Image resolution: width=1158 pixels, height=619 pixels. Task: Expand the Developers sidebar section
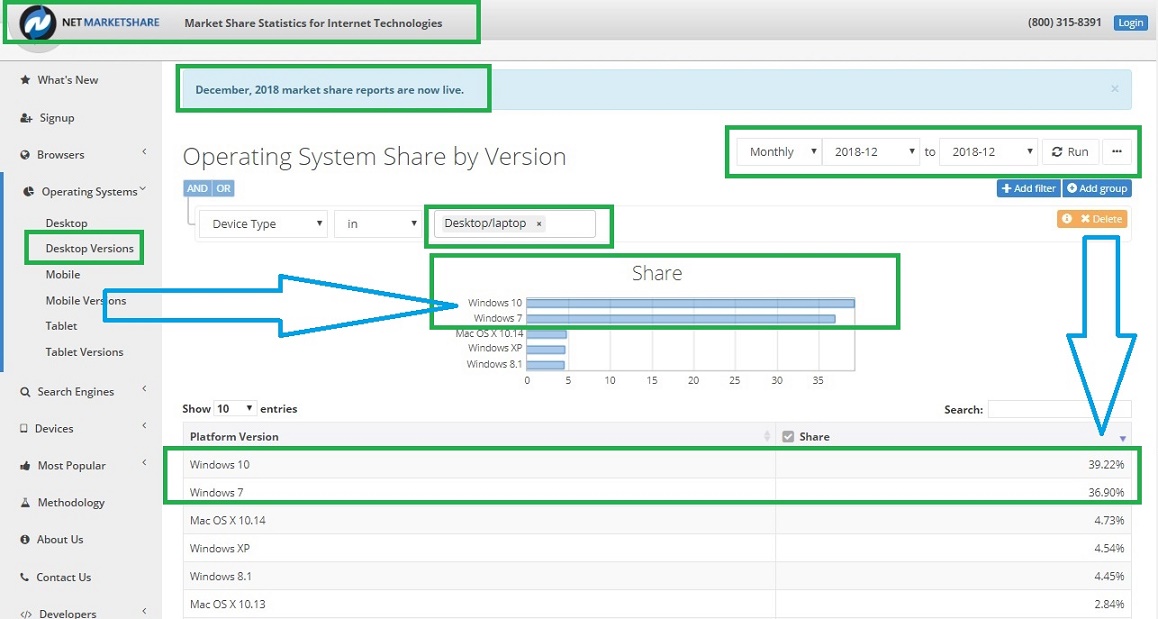pos(144,611)
